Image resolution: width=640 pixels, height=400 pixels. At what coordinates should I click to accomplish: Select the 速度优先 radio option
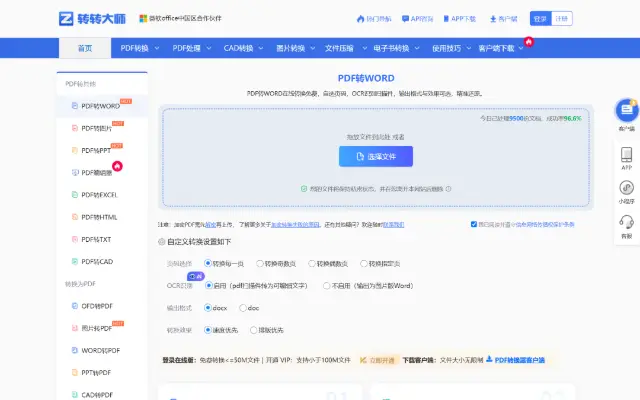tap(208, 330)
